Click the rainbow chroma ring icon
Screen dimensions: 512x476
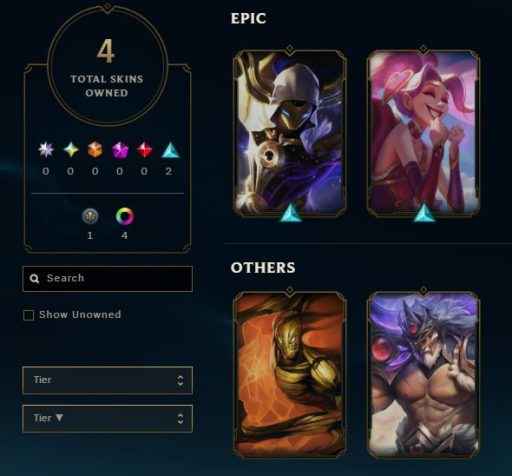125,216
